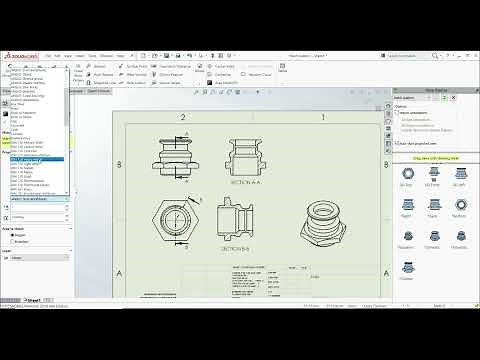Open the Design Library task pane tab

(x=388, y=113)
